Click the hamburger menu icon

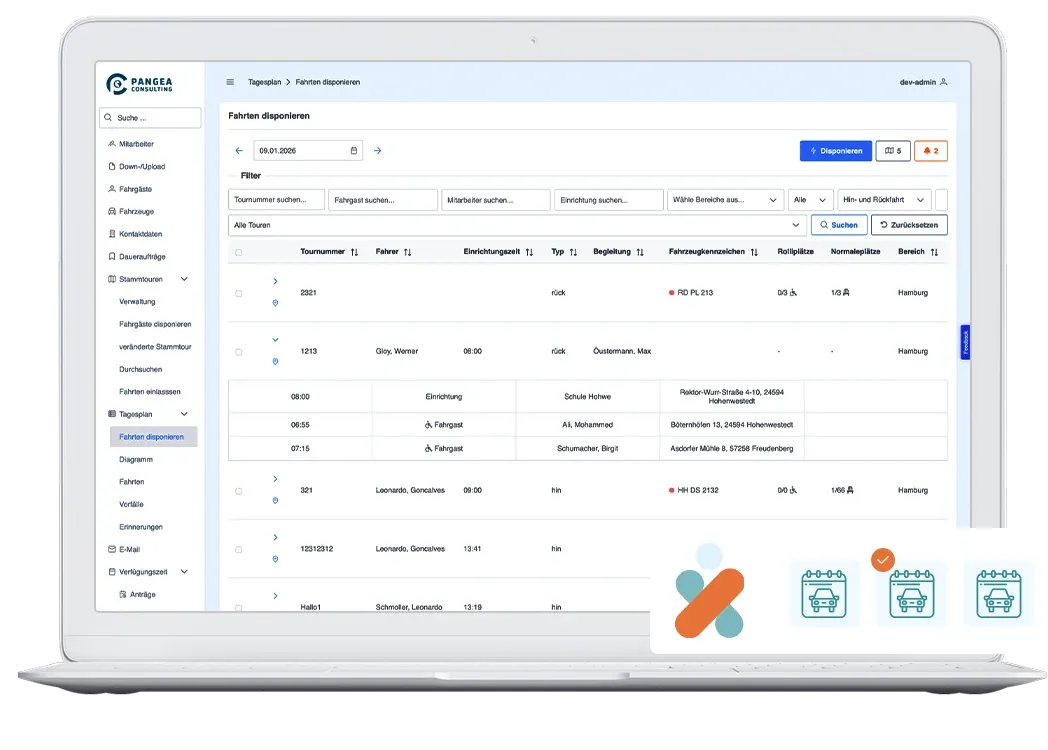click(x=230, y=82)
